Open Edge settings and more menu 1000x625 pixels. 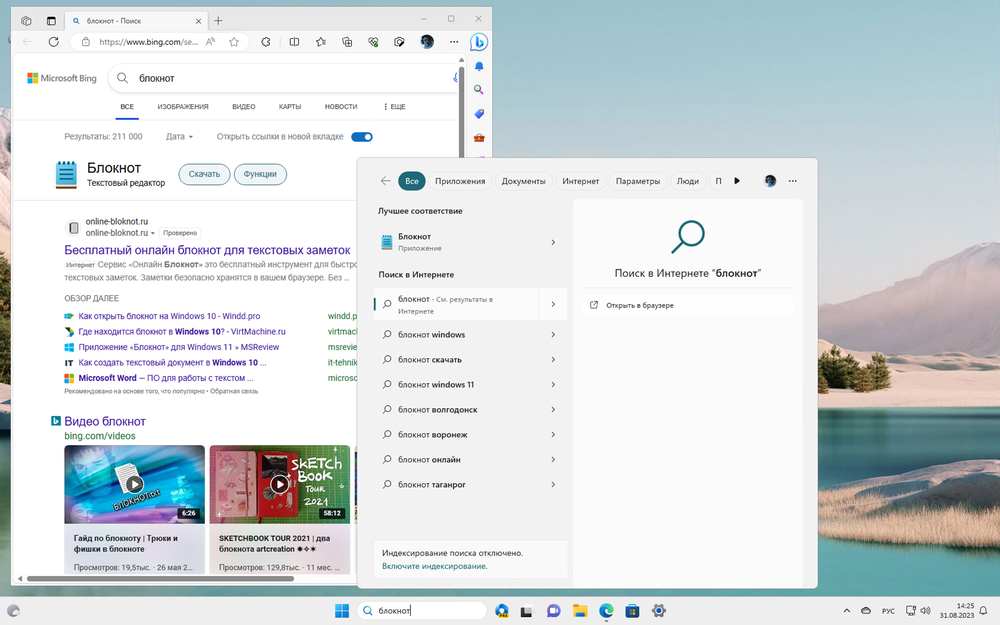click(453, 42)
